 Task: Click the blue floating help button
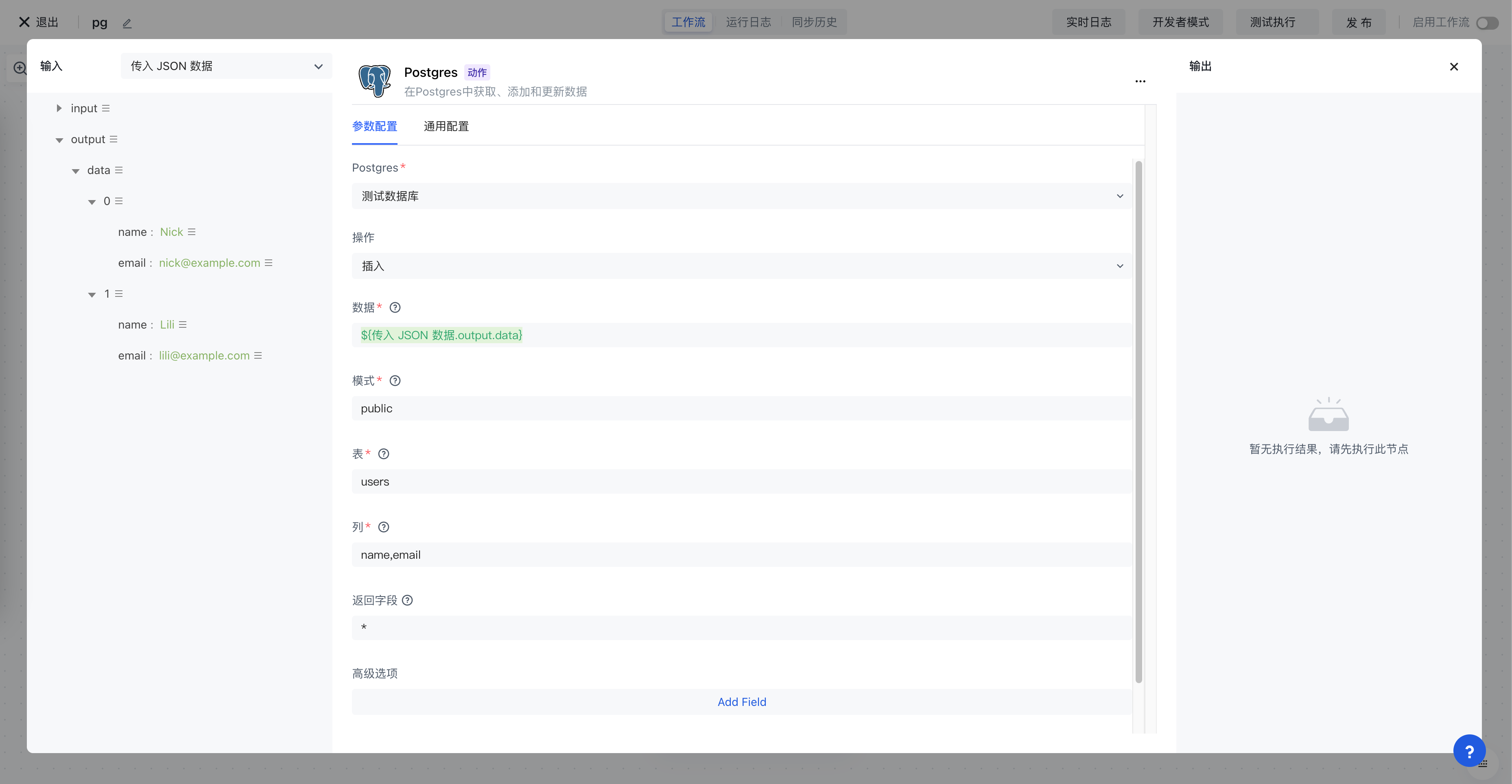[x=1468, y=751]
